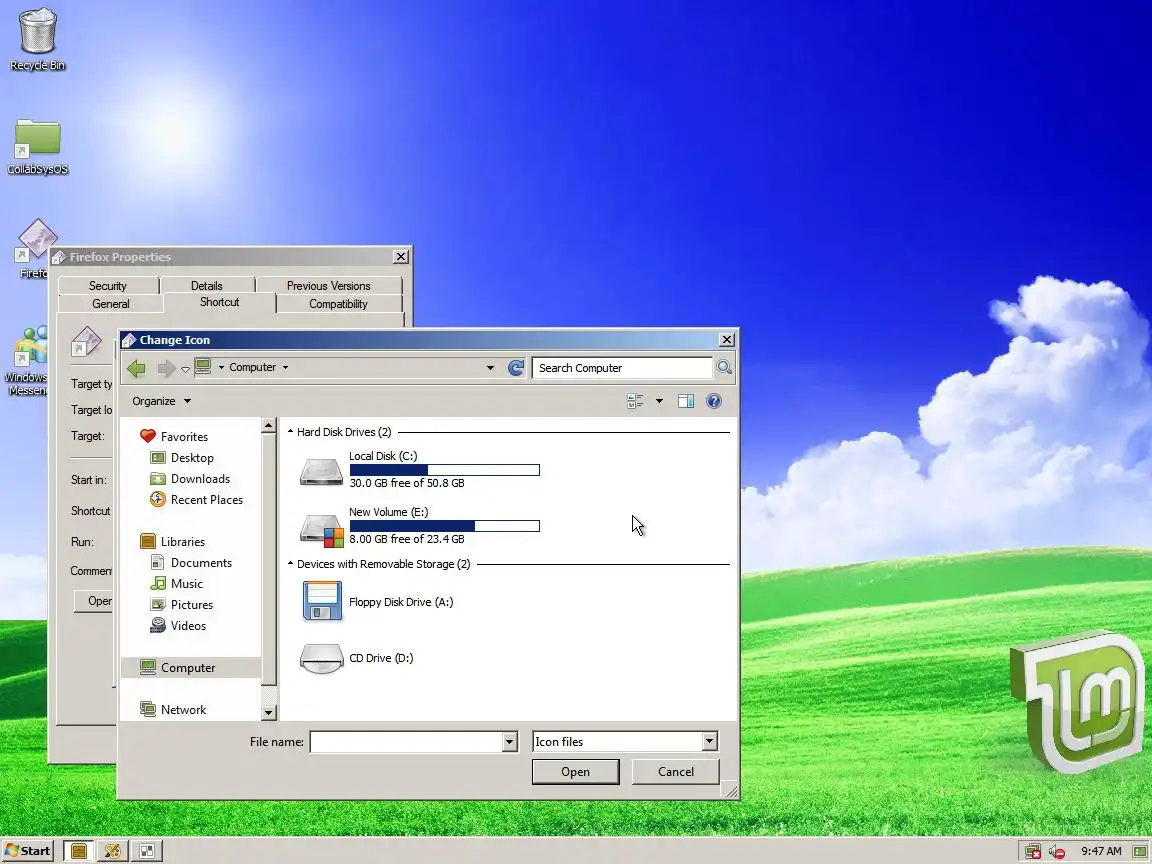1152x864 pixels.
Task: Open the dropdown arrow after Computer breadcrumb
Action: (286, 367)
